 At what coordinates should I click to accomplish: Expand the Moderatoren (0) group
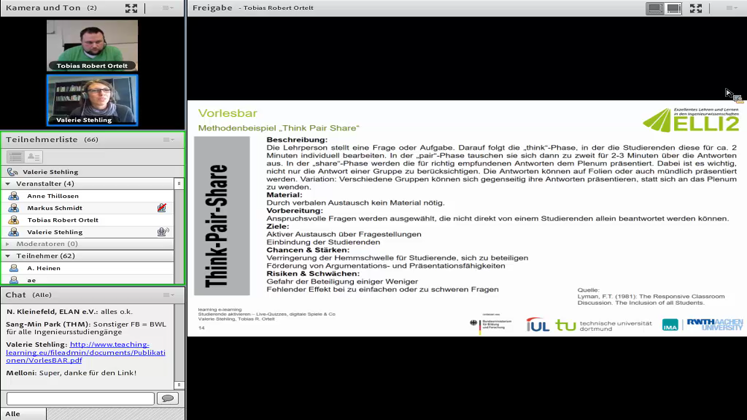8,244
